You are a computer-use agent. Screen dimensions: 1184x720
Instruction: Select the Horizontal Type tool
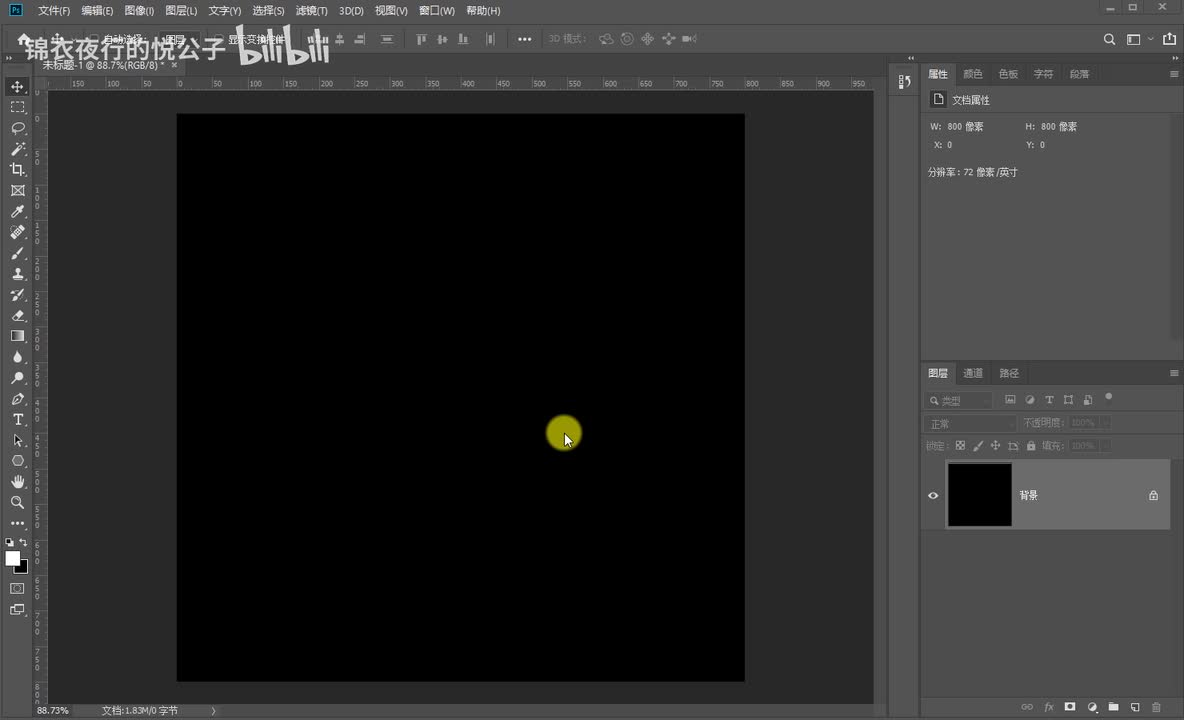[x=17, y=420]
